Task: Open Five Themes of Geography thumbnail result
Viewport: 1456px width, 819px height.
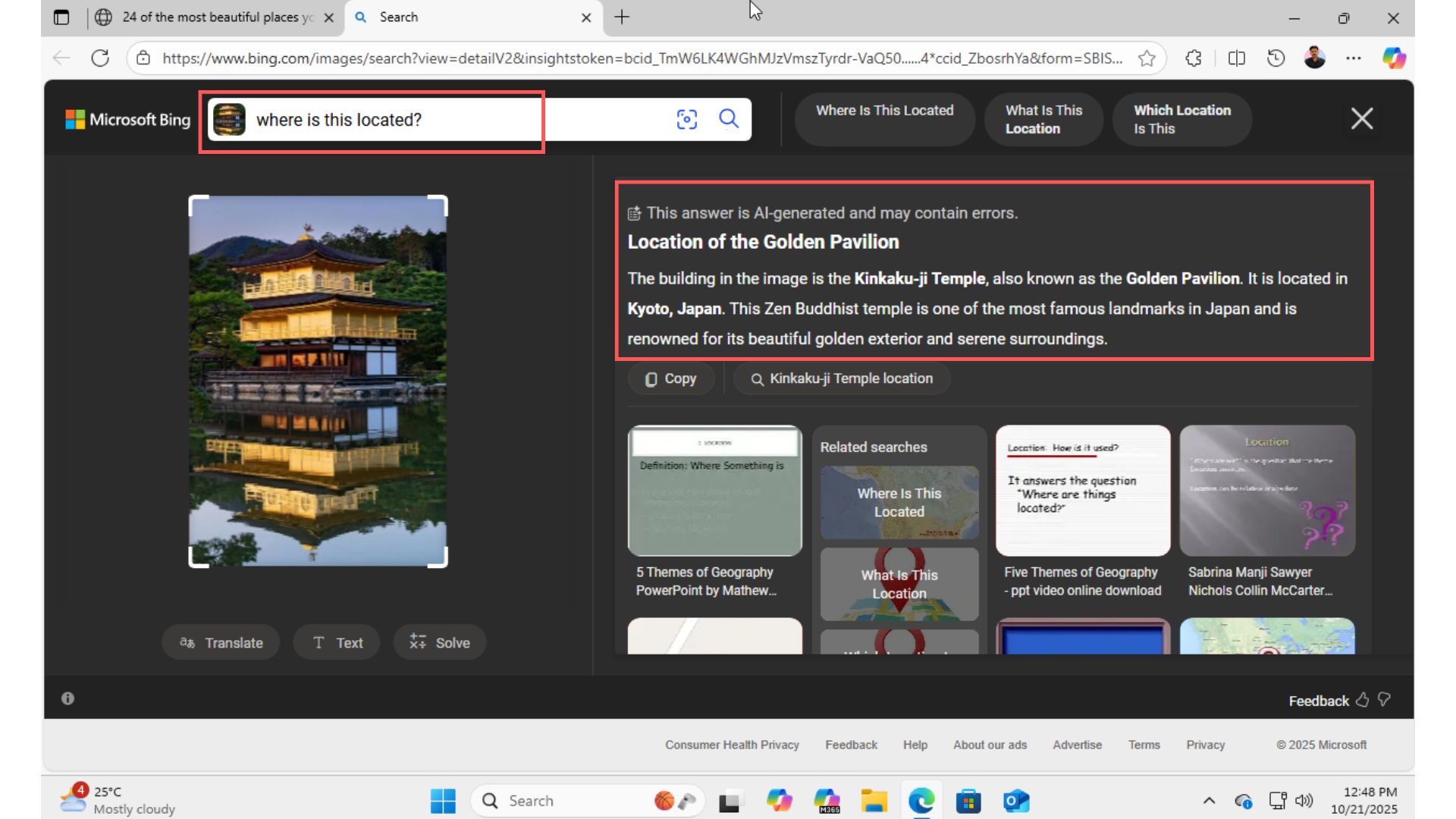Action: coord(1082,491)
